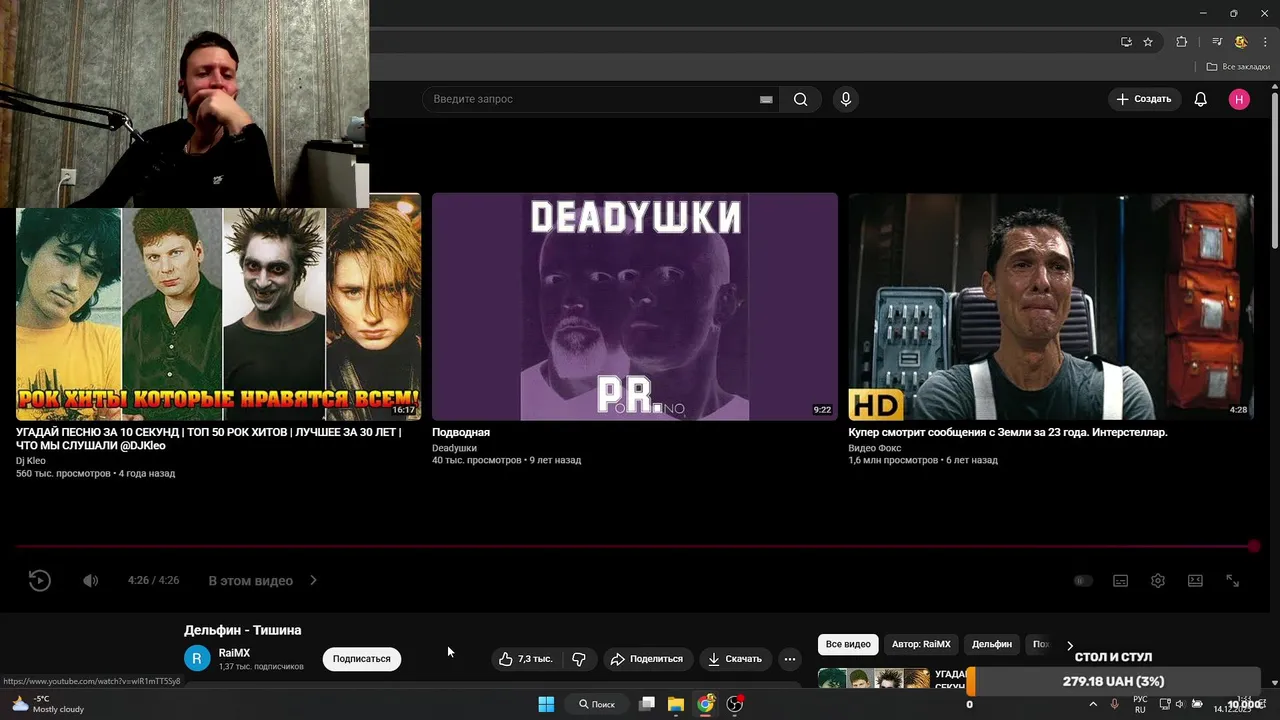Screen dimensions: 1280x720
Task: Open the pink 'H' account avatar menu
Action: [x=1239, y=99]
